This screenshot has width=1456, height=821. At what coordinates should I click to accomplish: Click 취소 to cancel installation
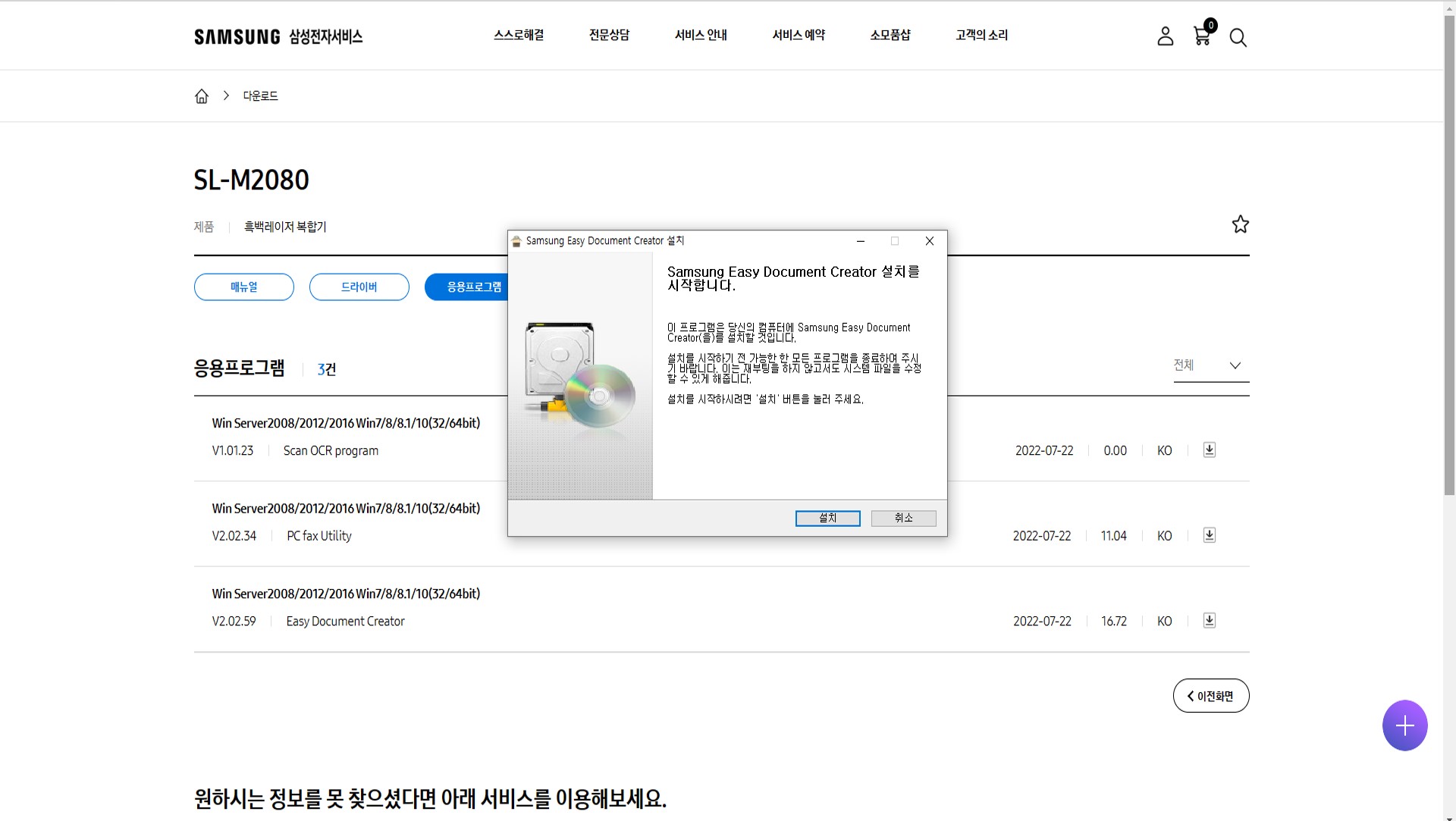902,518
